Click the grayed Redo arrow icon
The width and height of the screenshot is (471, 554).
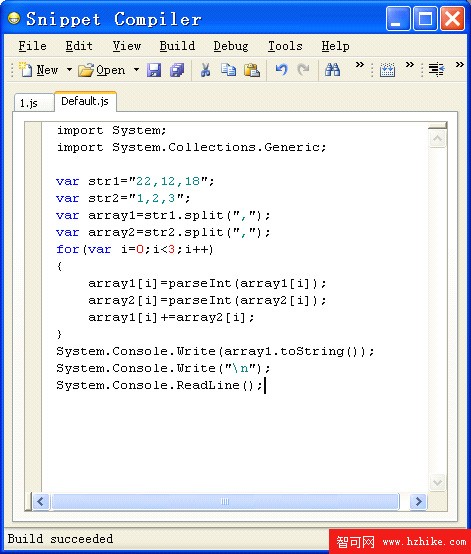[x=303, y=70]
